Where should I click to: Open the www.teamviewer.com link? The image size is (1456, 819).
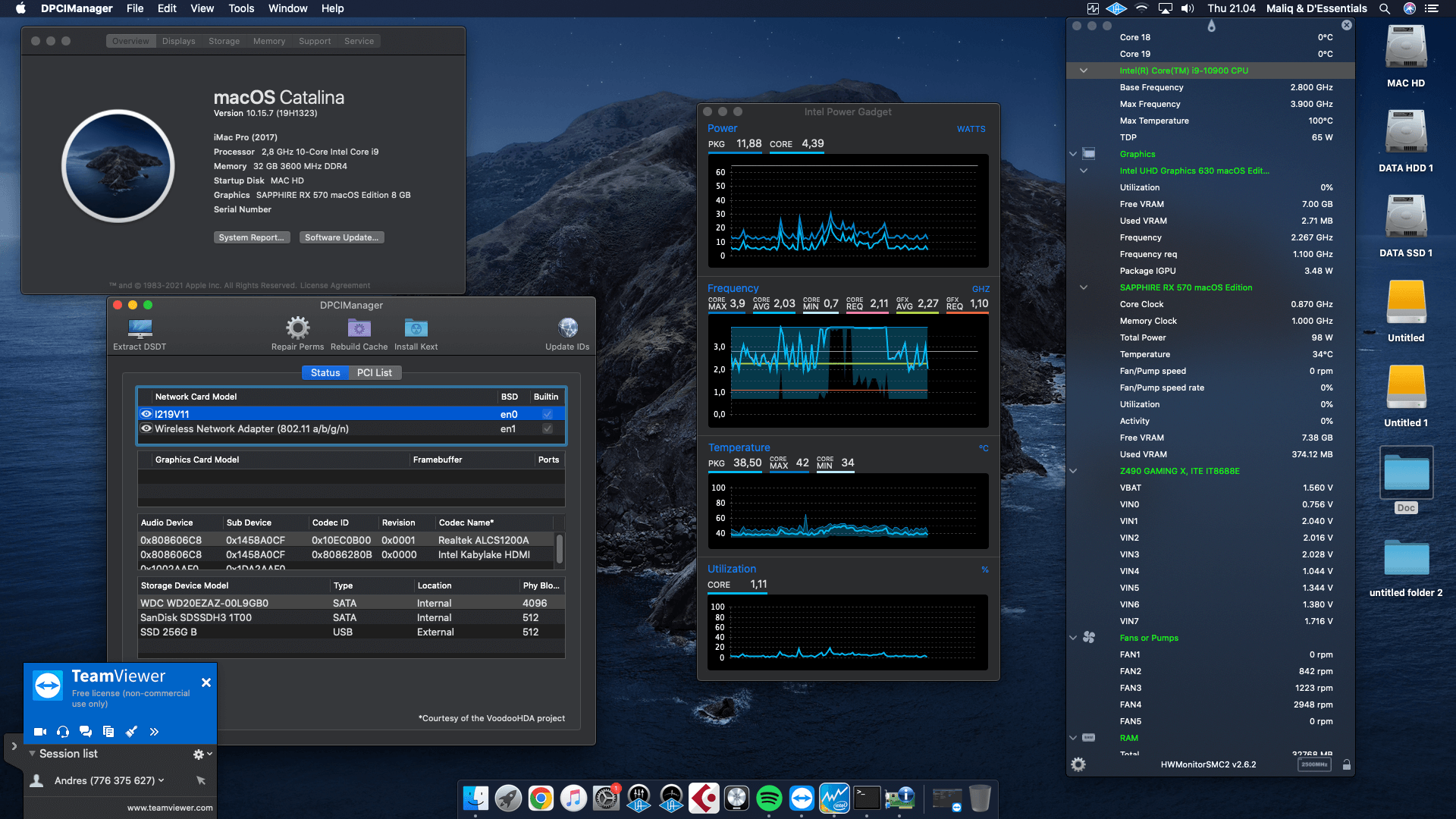pyautogui.click(x=169, y=808)
